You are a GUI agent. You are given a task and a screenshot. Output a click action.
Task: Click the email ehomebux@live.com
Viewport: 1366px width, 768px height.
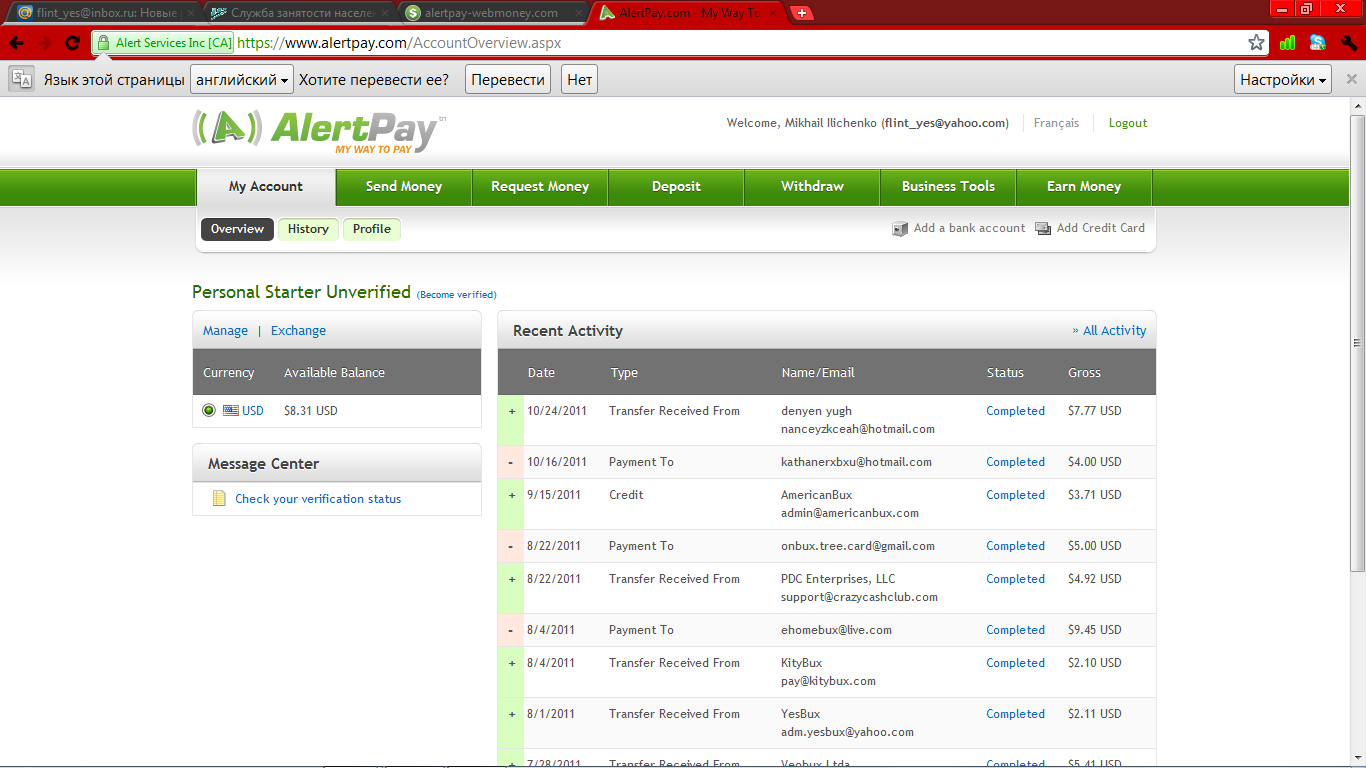point(836,630)
